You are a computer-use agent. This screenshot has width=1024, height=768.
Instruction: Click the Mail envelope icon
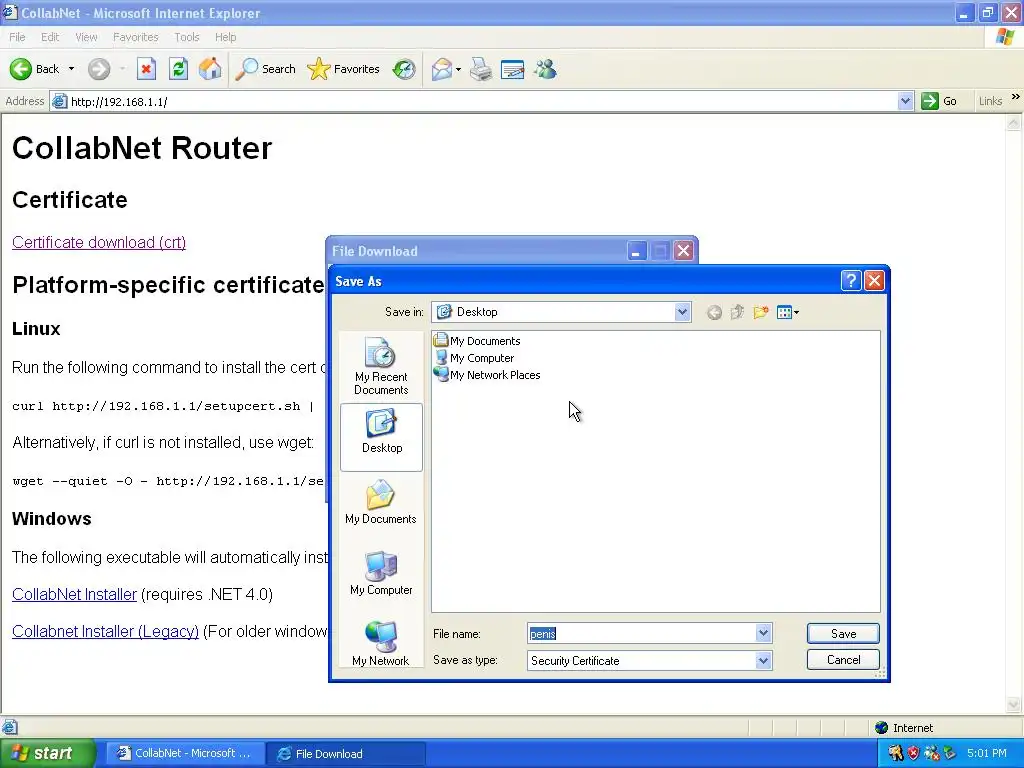click(x=442, y=69)
